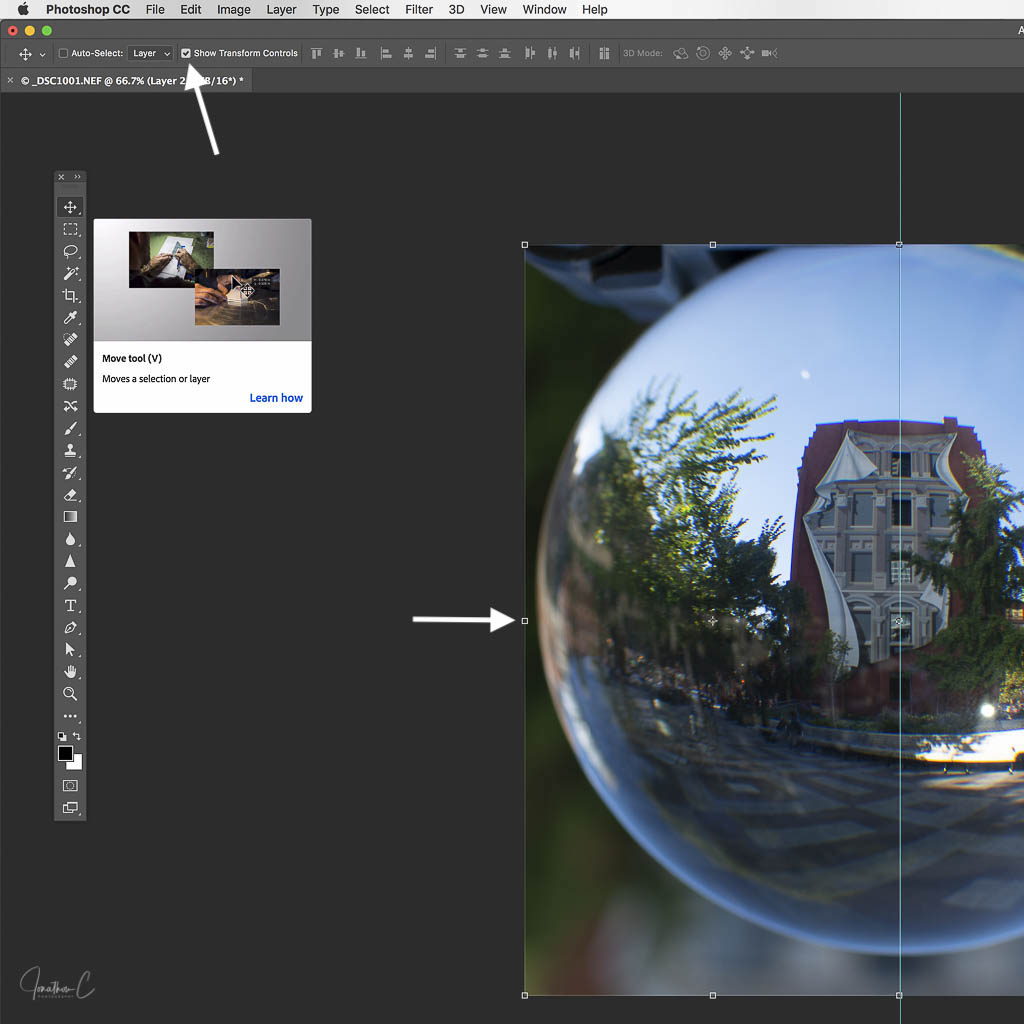
Task: Select the Crop tool
Action: pos(70,295)
